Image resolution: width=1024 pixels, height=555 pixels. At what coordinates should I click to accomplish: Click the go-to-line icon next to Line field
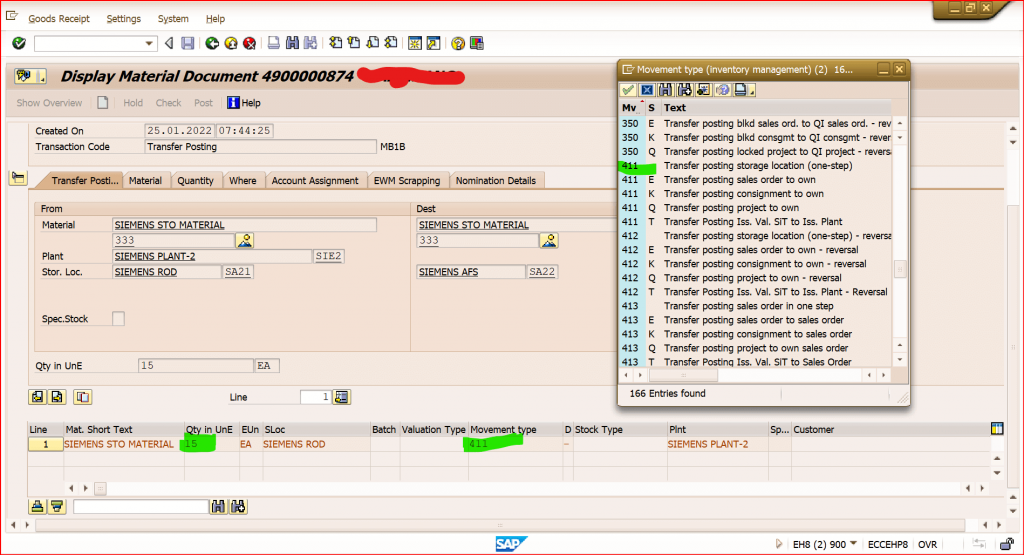pos(342,396)
